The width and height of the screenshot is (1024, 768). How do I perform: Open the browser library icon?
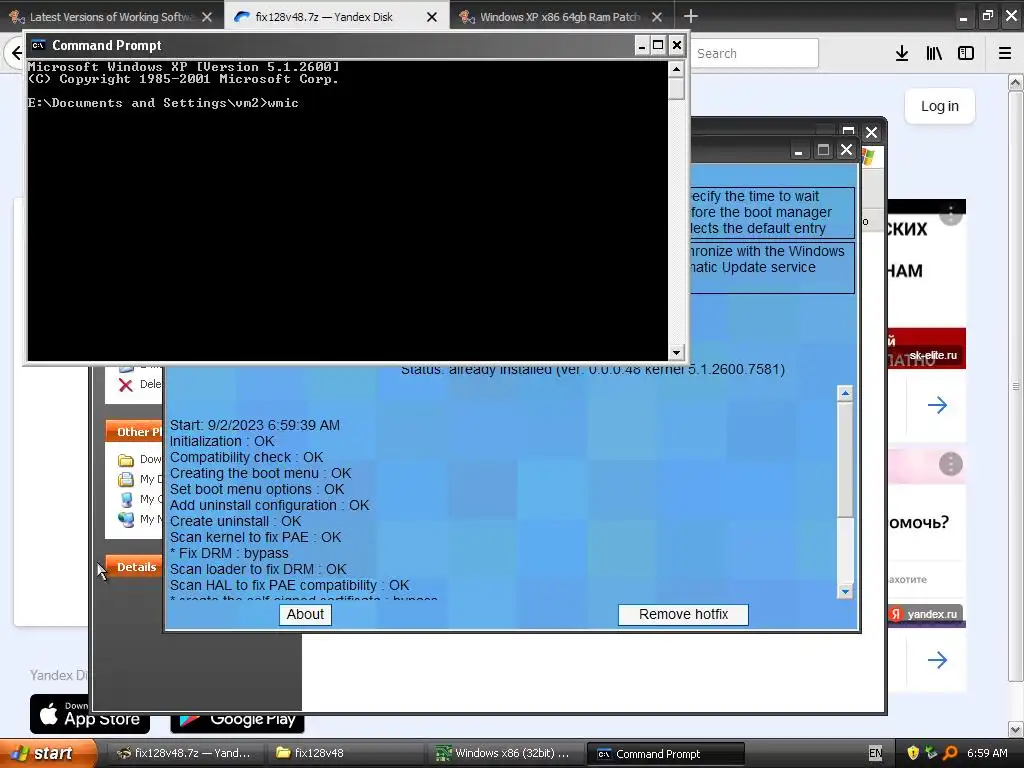click(x=934, y=54)
